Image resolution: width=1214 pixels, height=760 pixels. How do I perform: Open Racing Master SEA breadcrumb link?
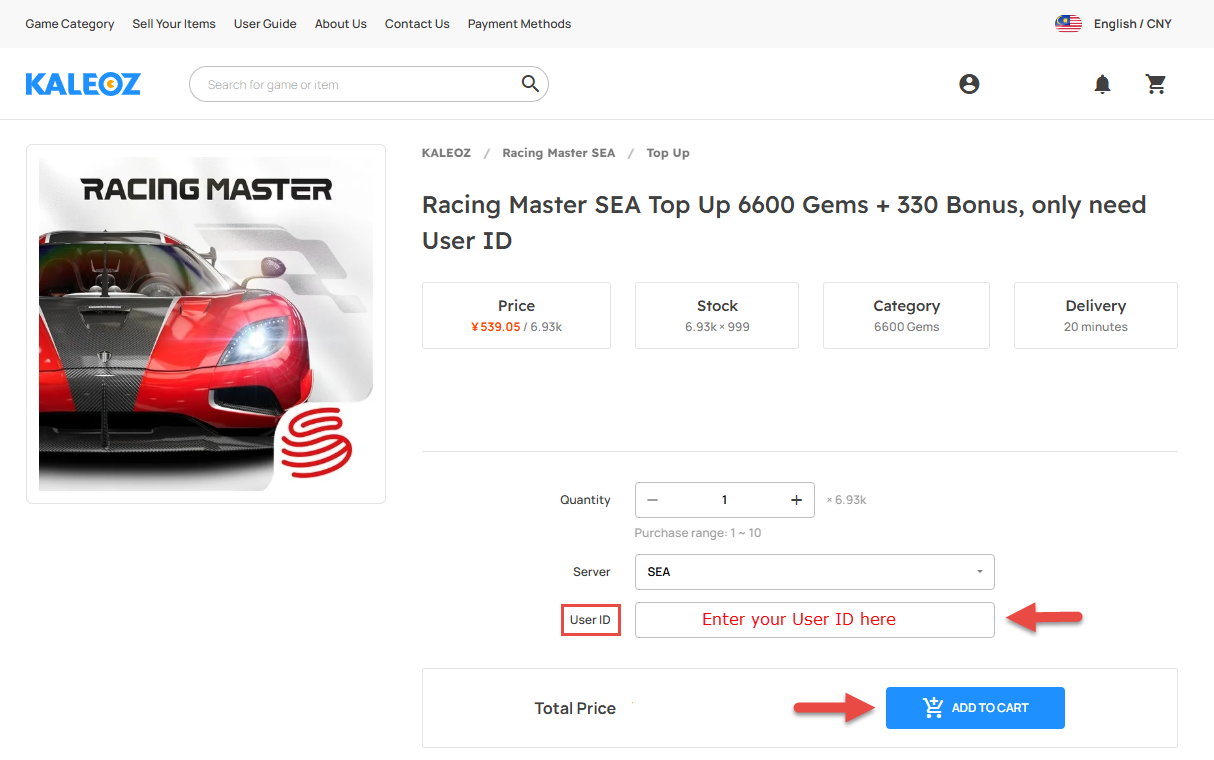[558, 153]
